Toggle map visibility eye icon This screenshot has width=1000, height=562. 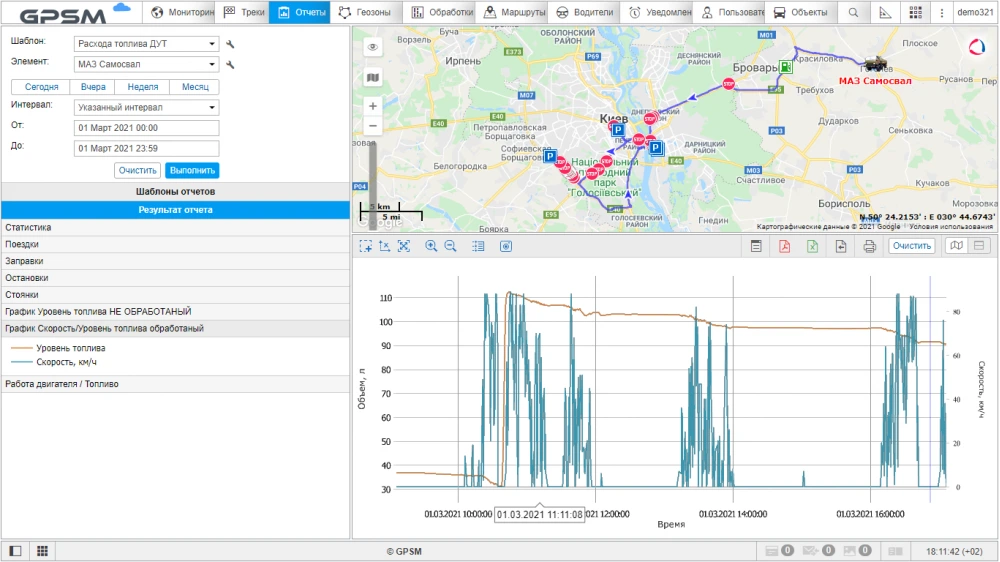pyautogui.click(x=373, y=47)
